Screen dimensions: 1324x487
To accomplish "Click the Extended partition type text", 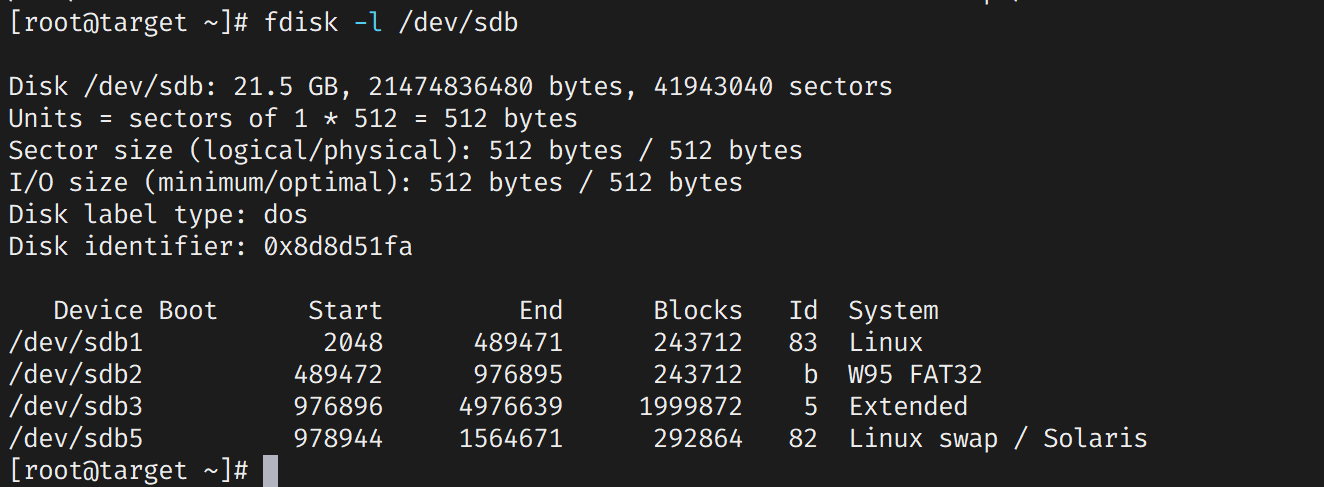I will click(x=908, y=407).
